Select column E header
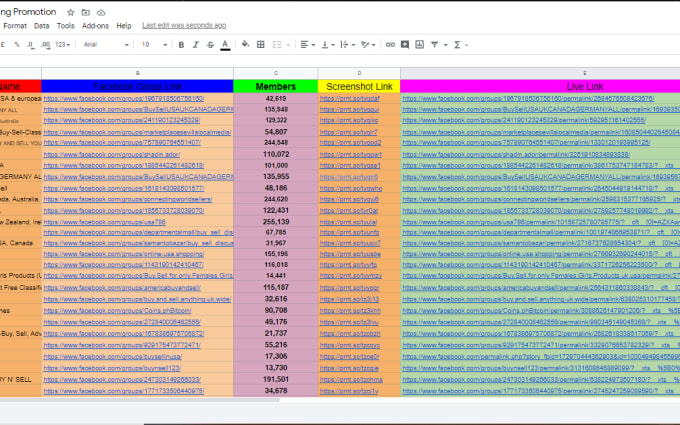Screen dimensions: 680x425 click(x=540, y=73)
